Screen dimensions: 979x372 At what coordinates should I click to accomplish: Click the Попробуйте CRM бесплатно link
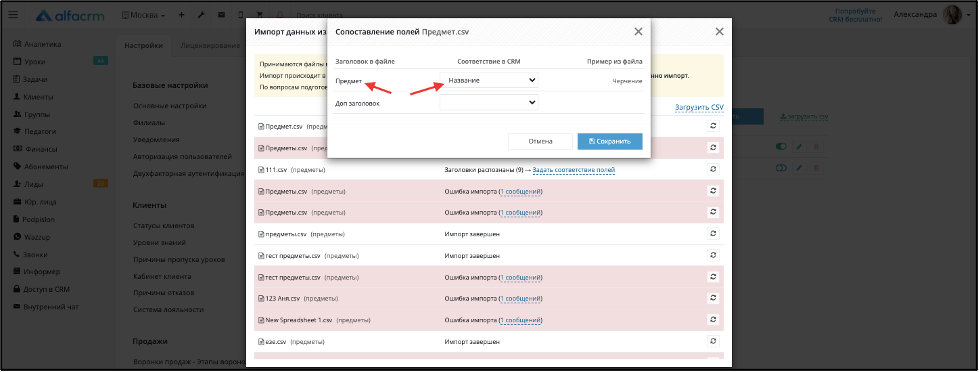pos(855,15)
